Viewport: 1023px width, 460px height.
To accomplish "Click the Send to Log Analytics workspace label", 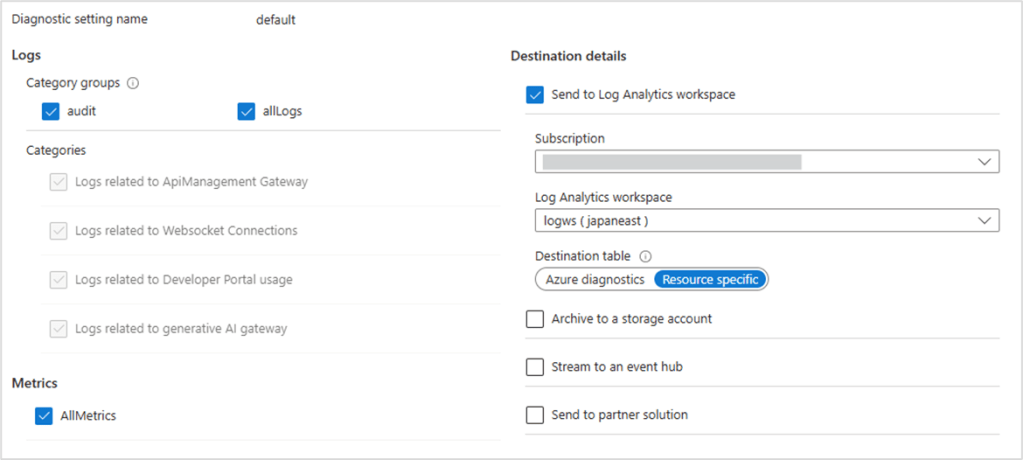I will click(x=643, y=95).
